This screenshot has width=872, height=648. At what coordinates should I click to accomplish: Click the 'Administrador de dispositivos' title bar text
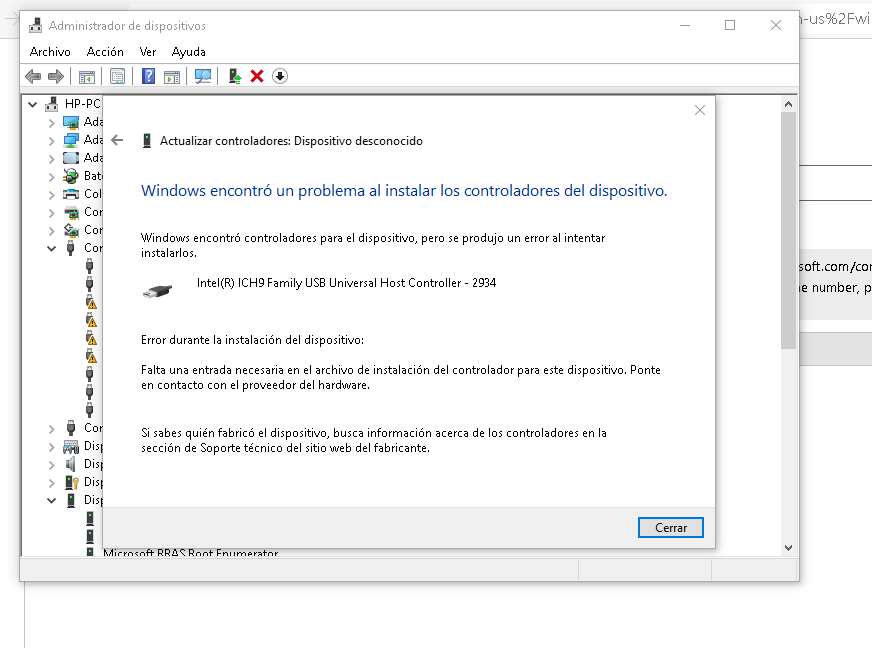[x=127, y=26]
